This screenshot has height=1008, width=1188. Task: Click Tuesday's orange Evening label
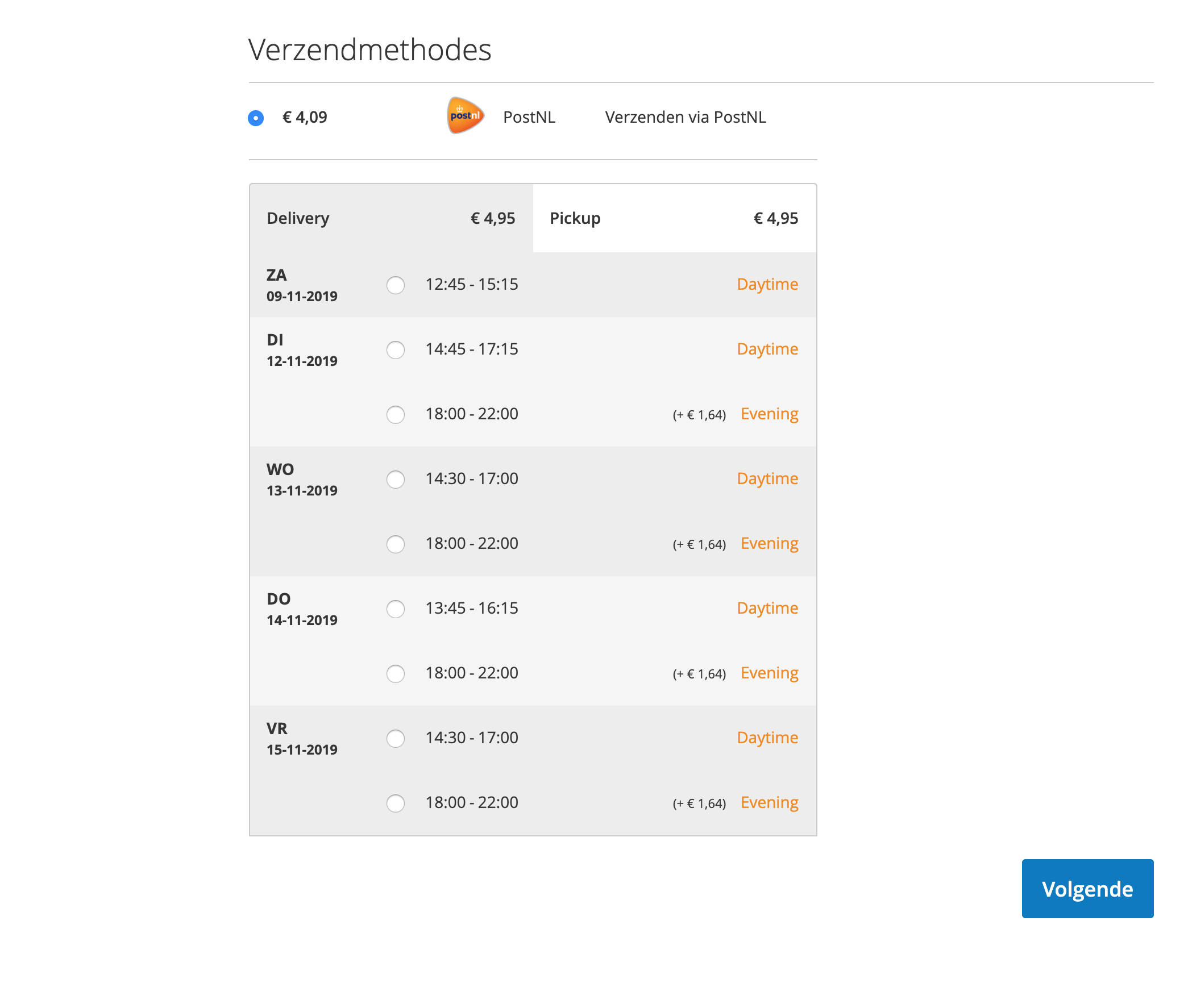click(770, 414)
